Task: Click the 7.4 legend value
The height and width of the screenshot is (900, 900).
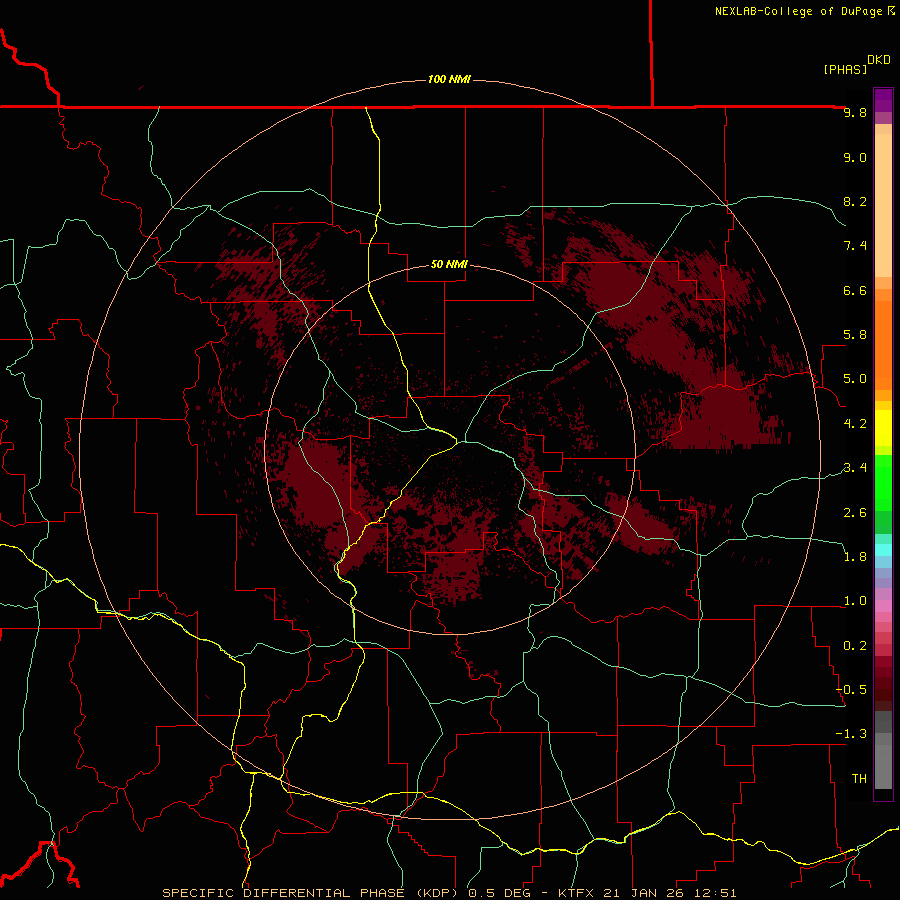Action: 855,246
